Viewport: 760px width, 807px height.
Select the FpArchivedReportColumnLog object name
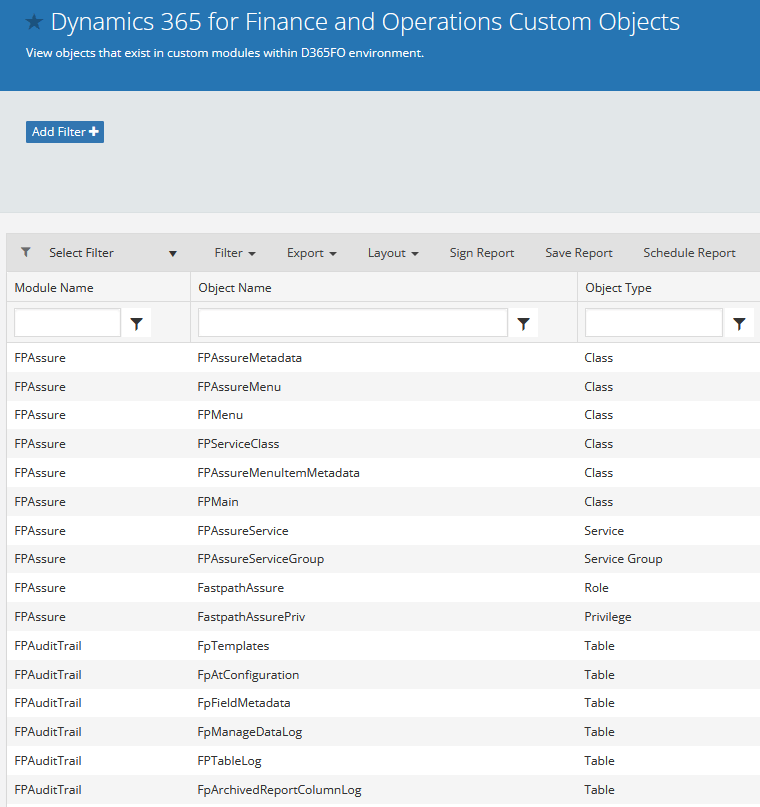click(279, 790)
